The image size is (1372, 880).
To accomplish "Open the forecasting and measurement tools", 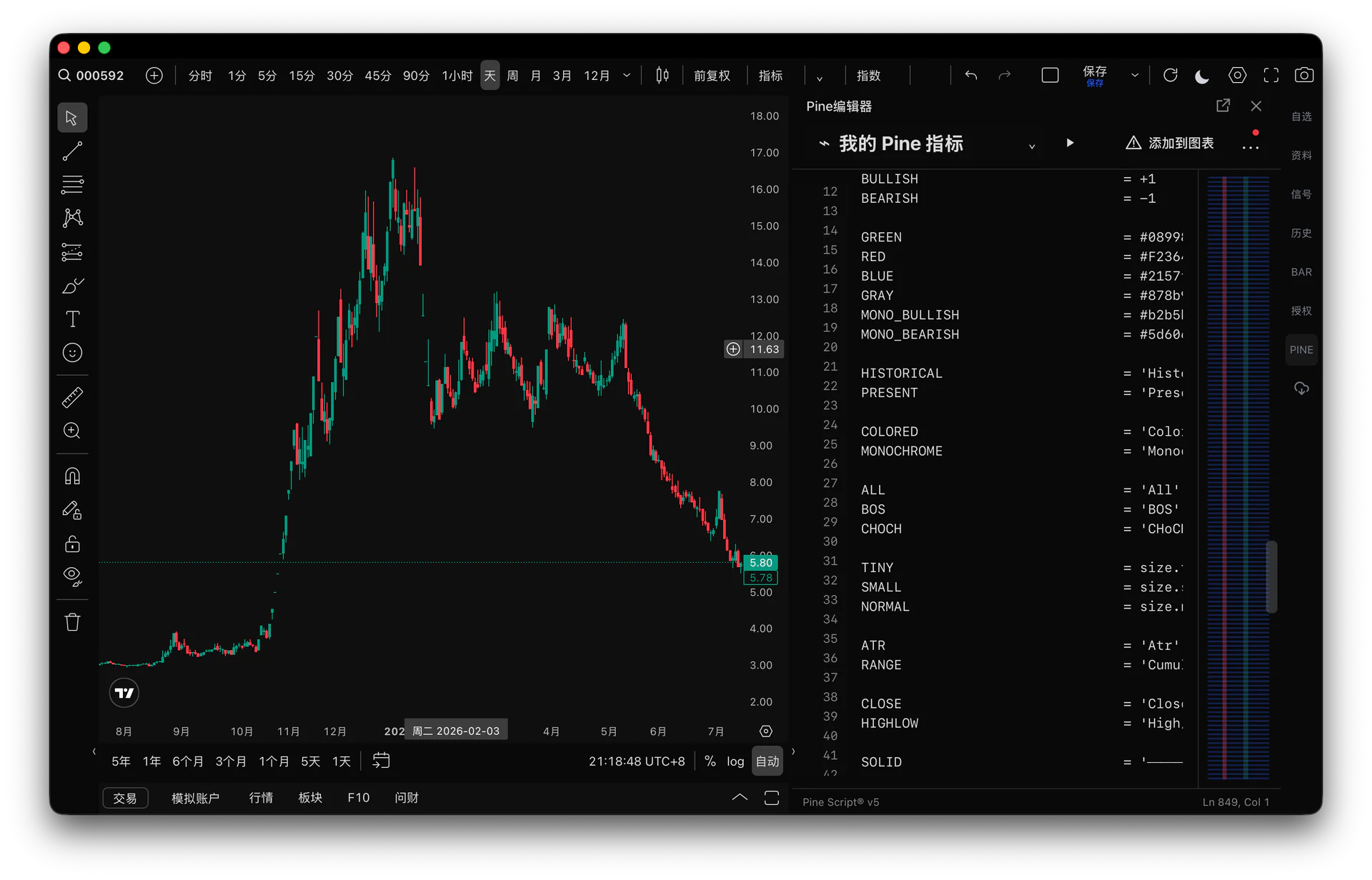I will coord(72,251).
